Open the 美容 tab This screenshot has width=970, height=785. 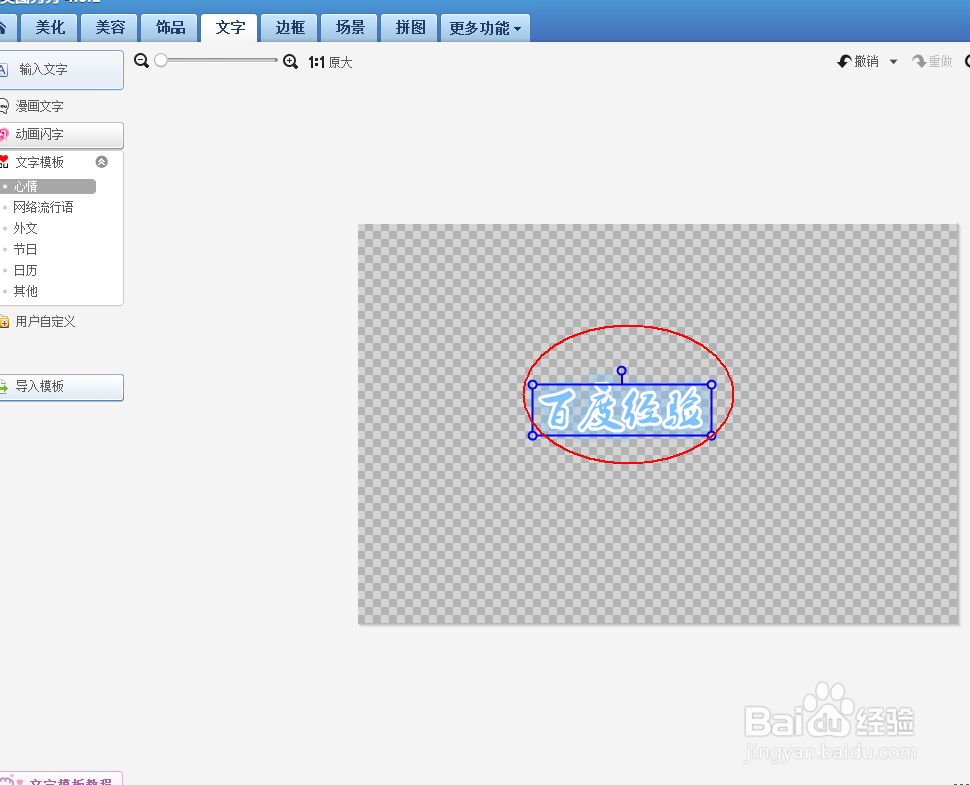109,28
